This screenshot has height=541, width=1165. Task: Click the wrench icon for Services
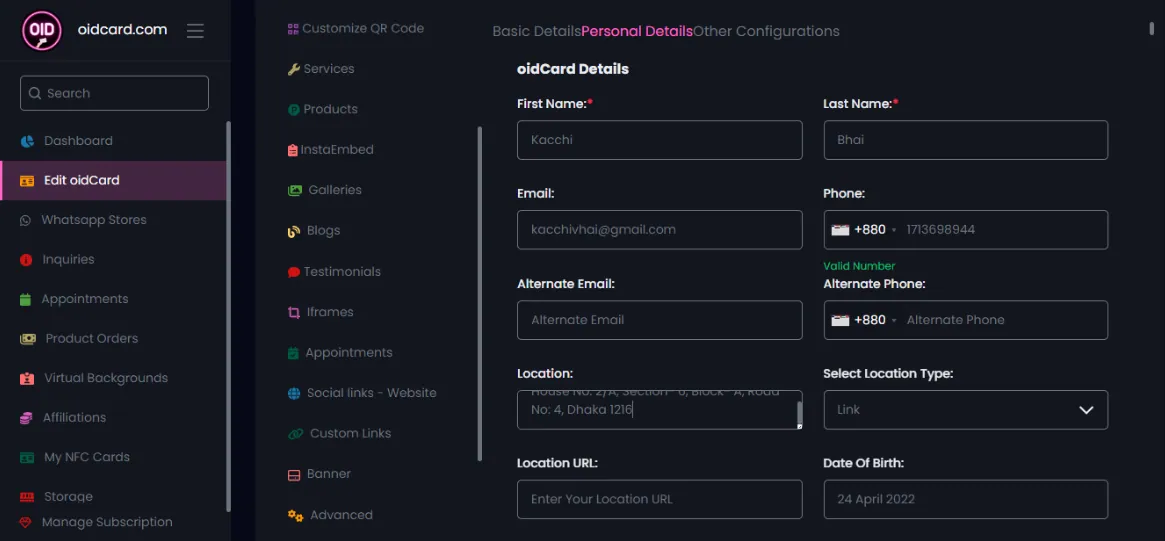pos(294,69)
